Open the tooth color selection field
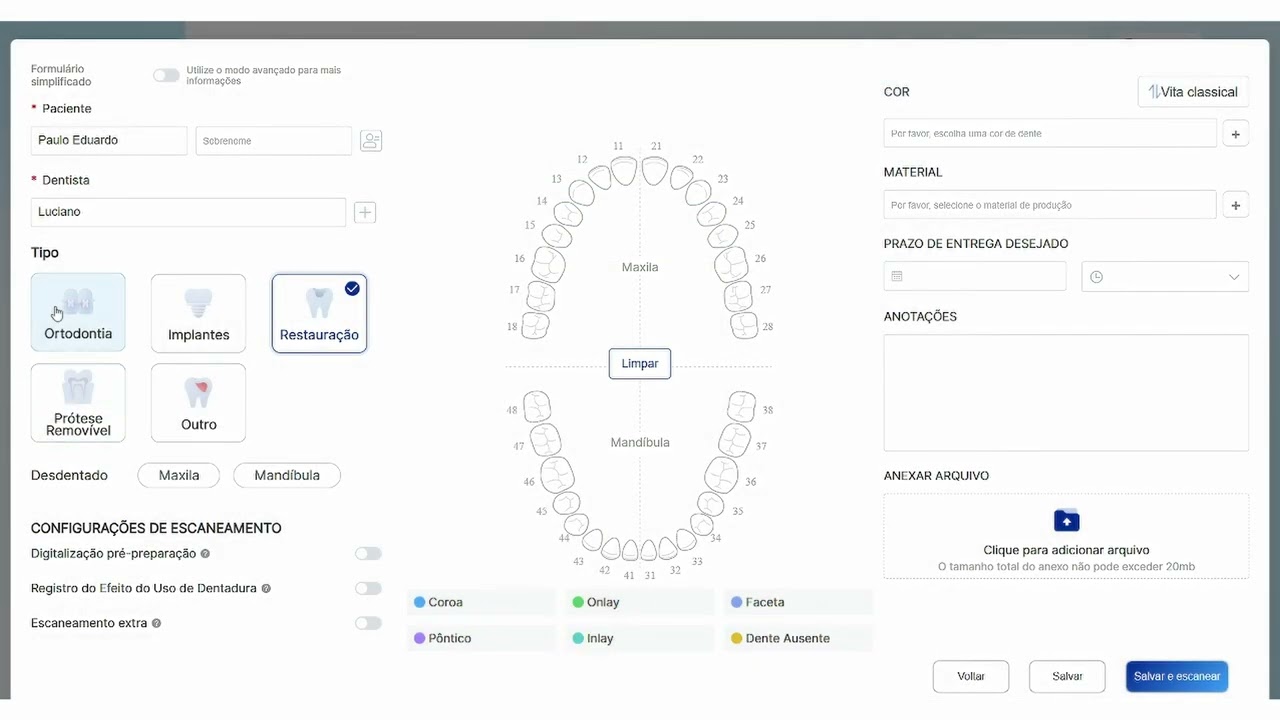This screenshot has height=720, width=1280. [x=1050, y=133]
